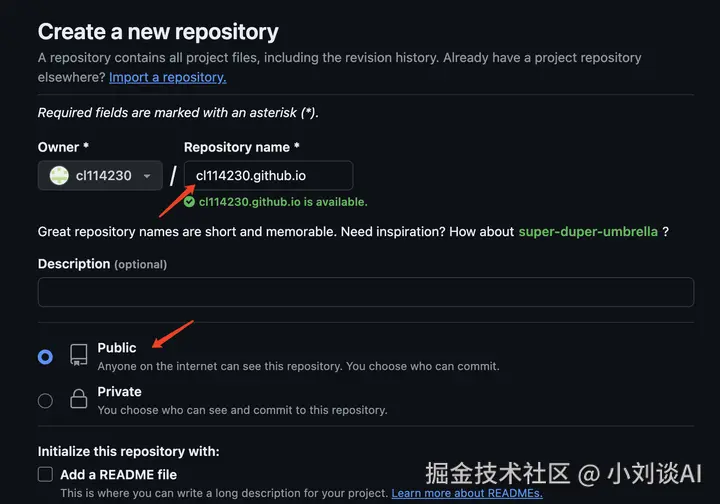720x504 pixels.
Task: Open the Owner dropdown showing cl114230
Action: click(100, 175)
